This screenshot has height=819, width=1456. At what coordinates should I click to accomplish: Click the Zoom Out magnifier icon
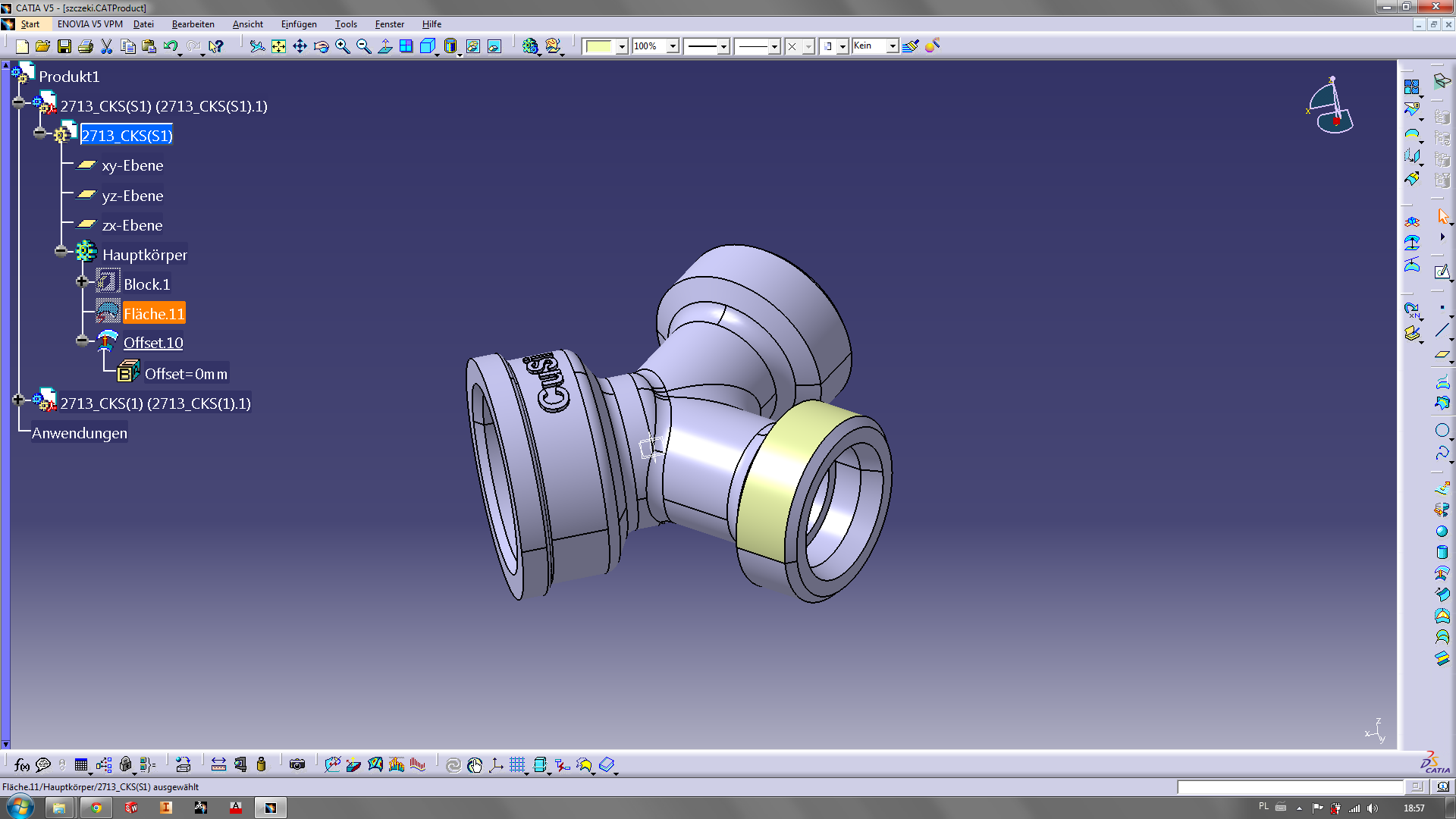pos(364,46)
